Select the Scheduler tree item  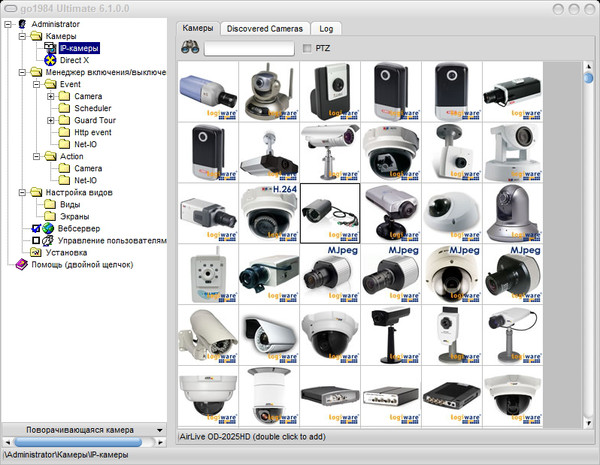pos(93,108)
